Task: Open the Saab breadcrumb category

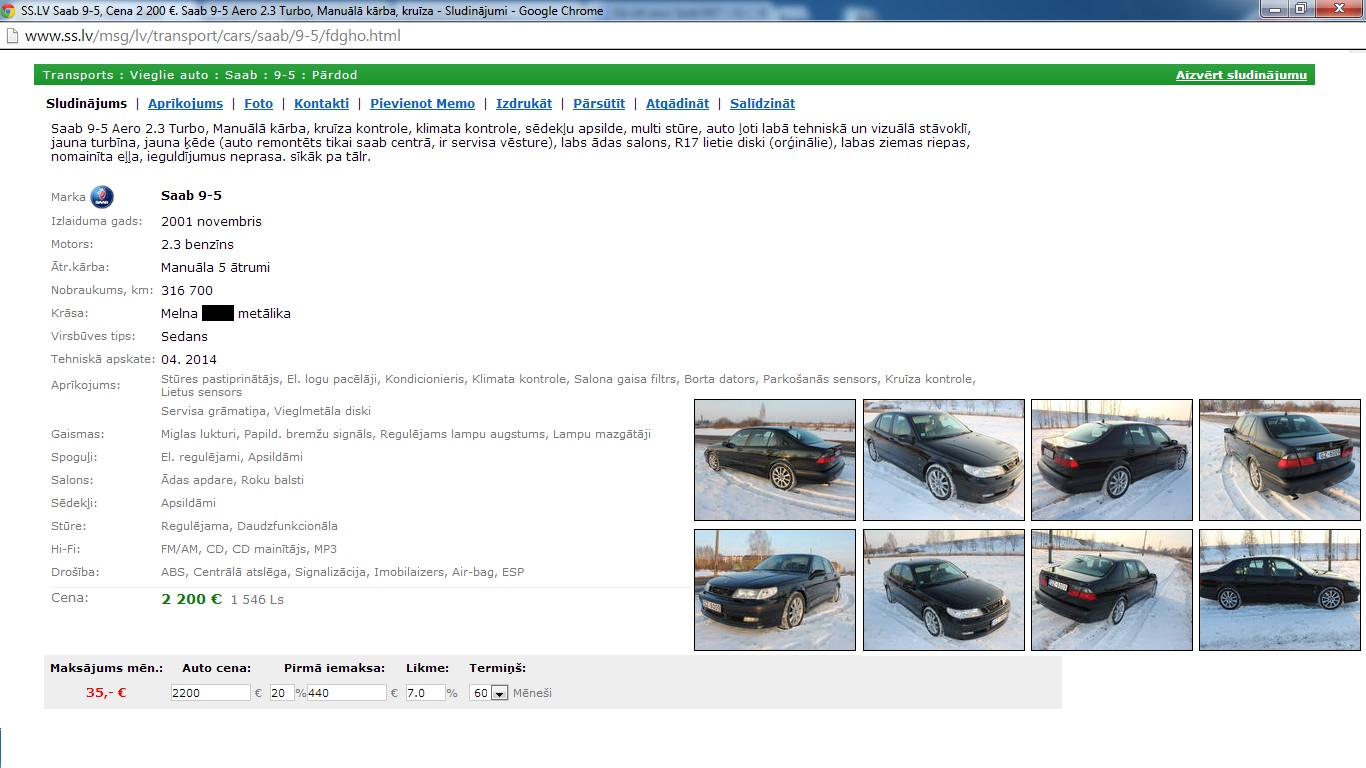Action: [x=241, y=75]
